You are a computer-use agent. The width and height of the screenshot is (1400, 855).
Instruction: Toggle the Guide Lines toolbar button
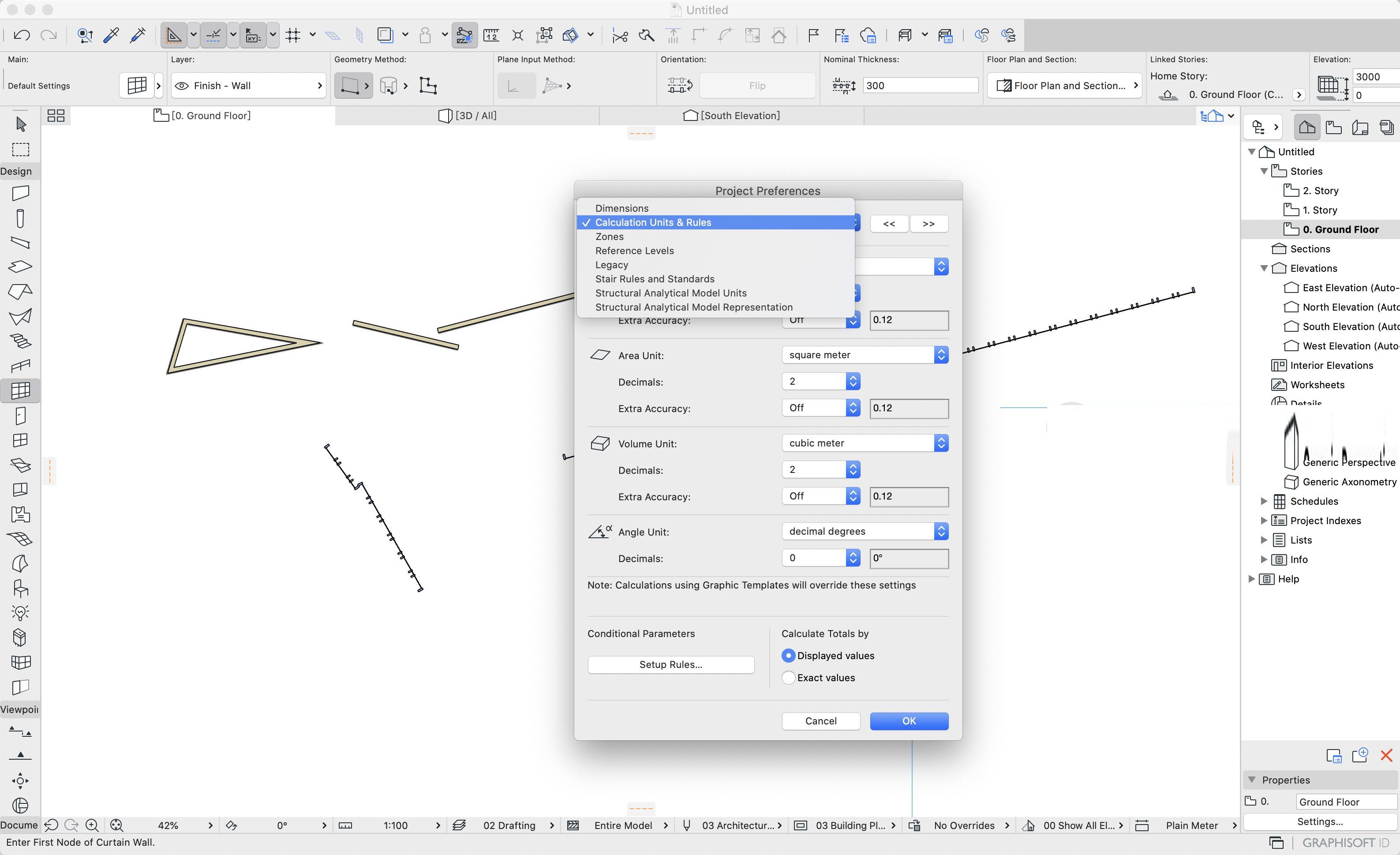[173, 35]
